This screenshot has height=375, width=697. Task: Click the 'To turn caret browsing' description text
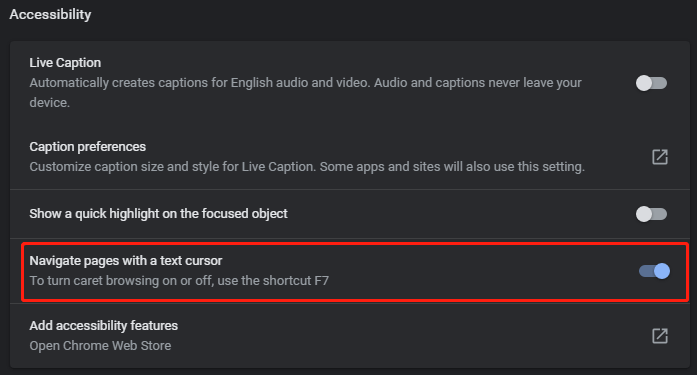179,281
